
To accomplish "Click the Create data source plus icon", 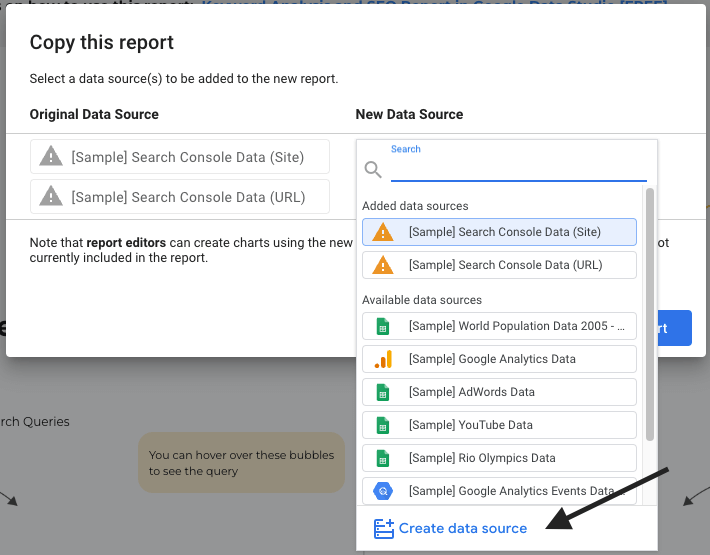I will pyautogui.click(x=384, y=529).
